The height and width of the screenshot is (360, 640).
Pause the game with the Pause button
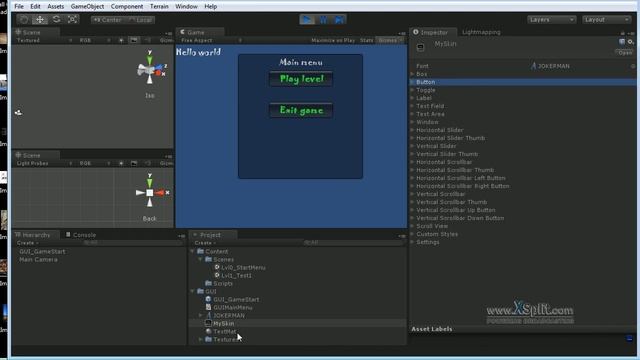pyautogui.click(x=323, y=20)
